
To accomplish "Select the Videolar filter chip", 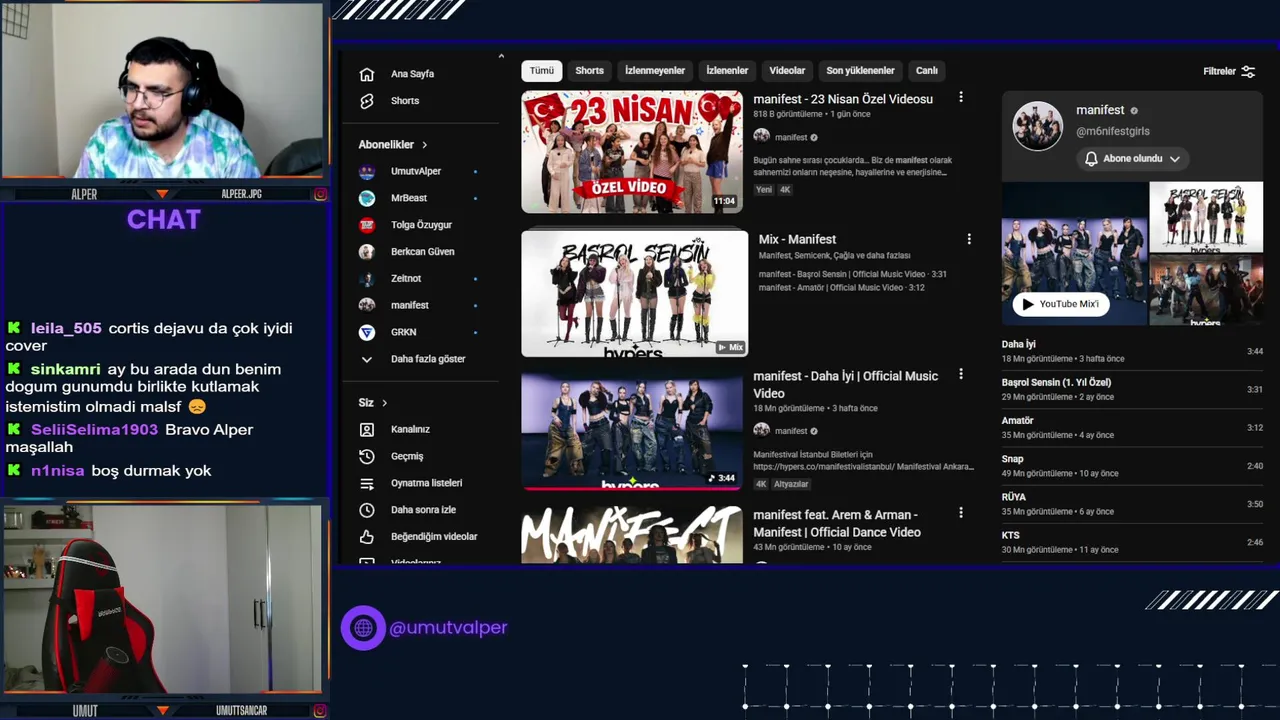I will click(x=787, y=71).
